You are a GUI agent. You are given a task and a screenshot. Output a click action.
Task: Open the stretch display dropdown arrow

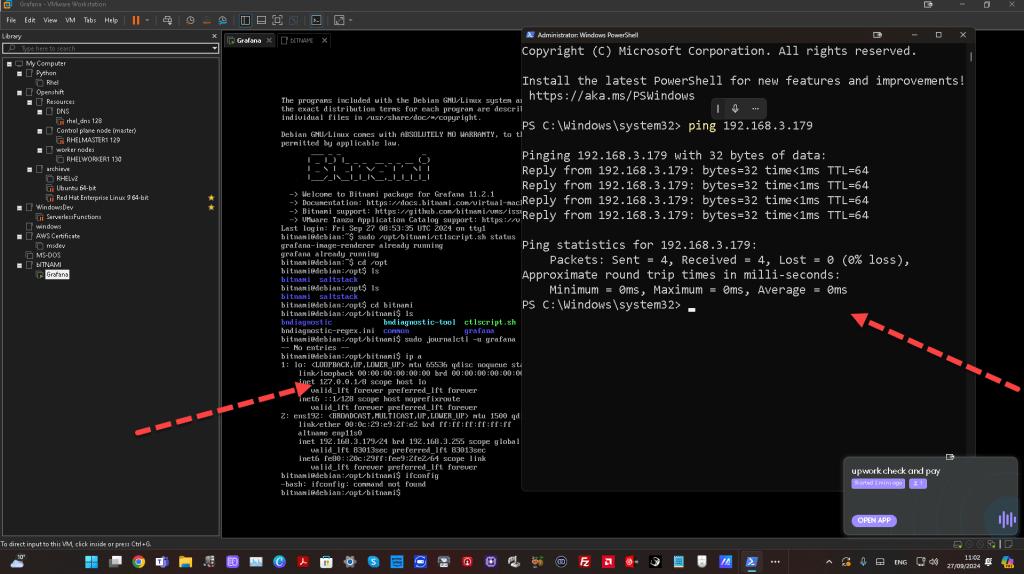(x=351, y=20)
